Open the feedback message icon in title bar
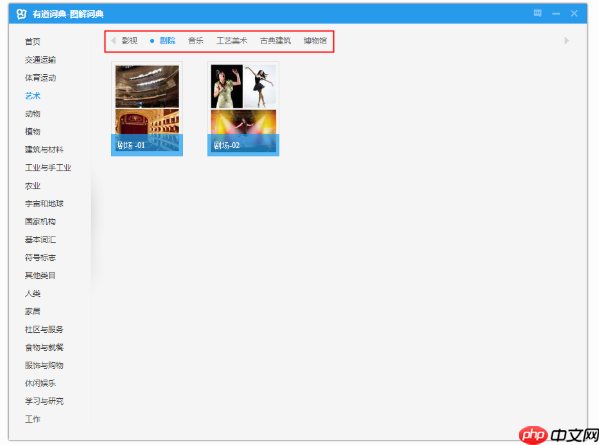This screenshot has width=600, height=445. 538,13
